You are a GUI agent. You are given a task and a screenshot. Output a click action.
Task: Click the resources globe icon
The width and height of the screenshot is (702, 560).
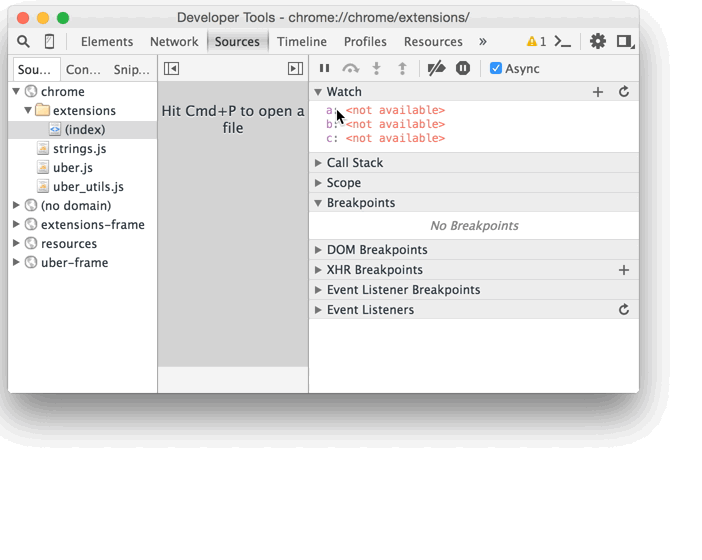click(31, 243)
